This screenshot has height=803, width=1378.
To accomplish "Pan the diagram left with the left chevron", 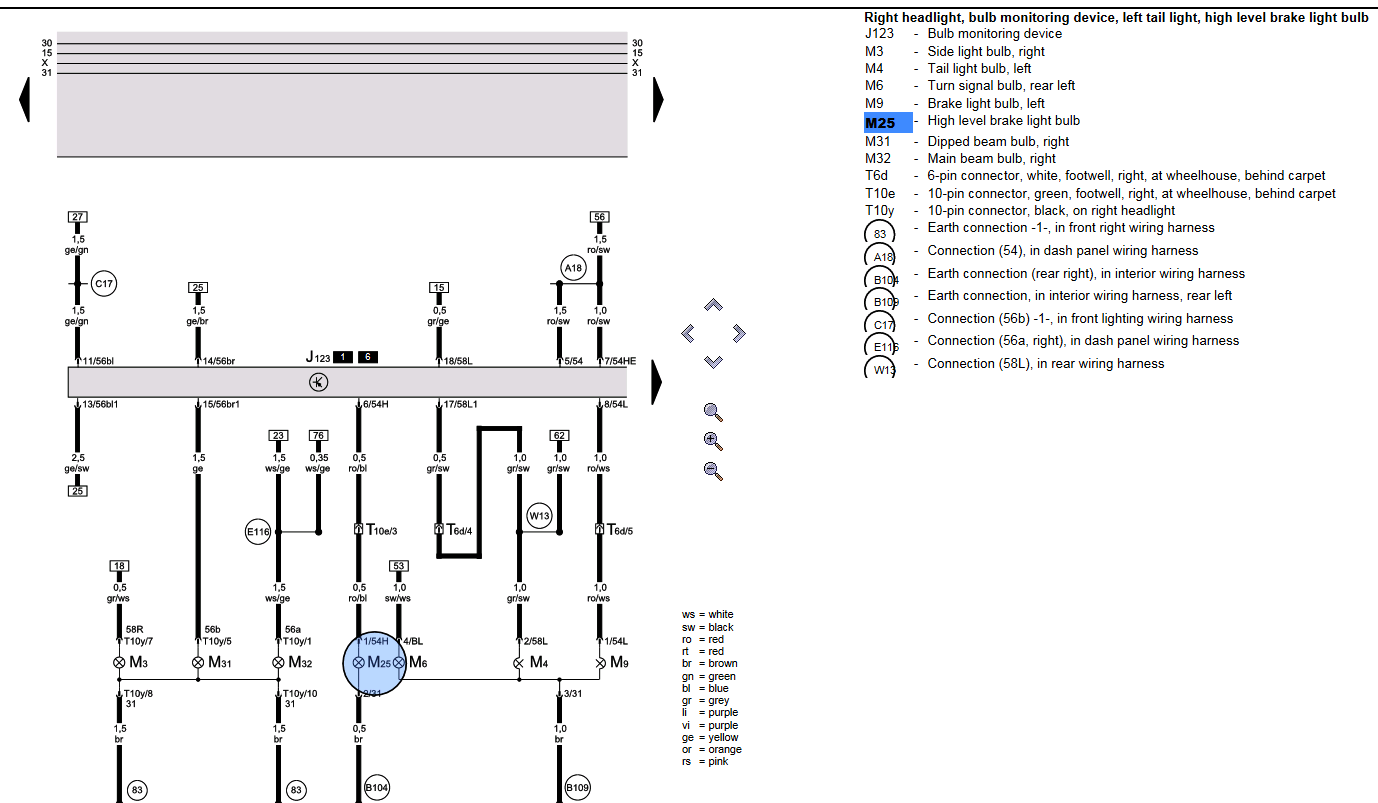I will 688,333.
